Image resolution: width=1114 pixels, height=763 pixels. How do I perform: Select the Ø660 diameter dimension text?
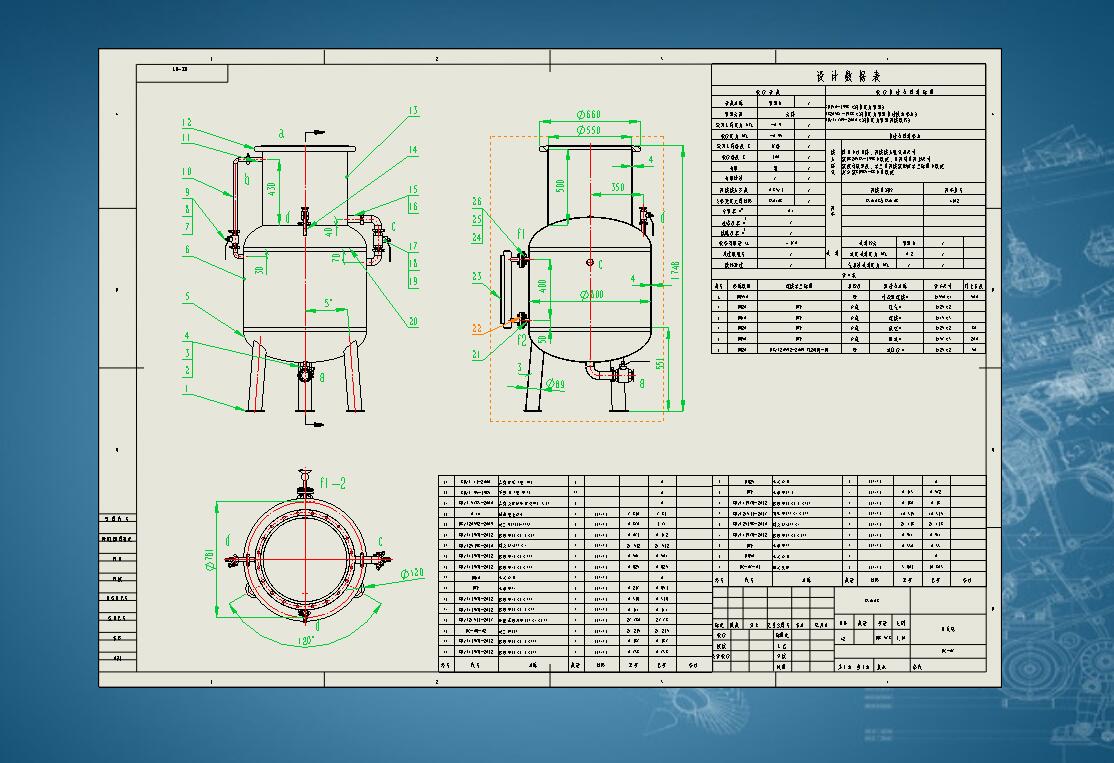tap(588, 114)
